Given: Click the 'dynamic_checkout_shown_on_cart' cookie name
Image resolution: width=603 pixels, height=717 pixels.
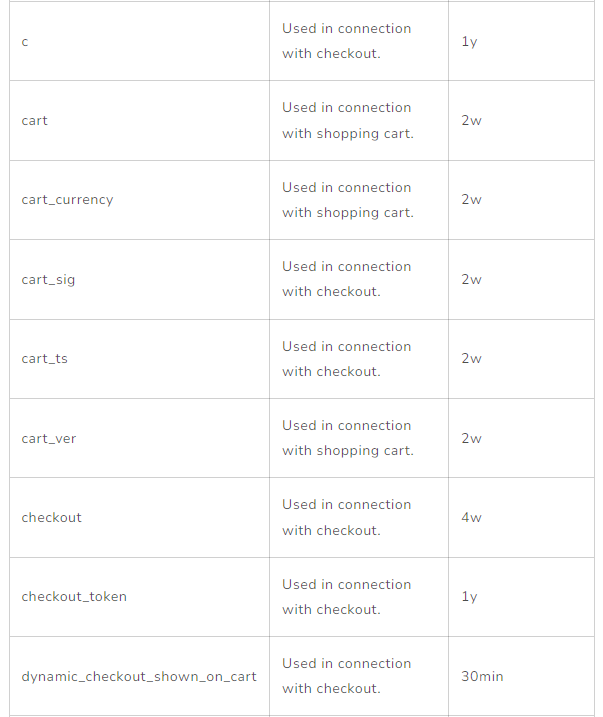Looking at the screenshot, I should pyautogui.click(x=139, y=677).
